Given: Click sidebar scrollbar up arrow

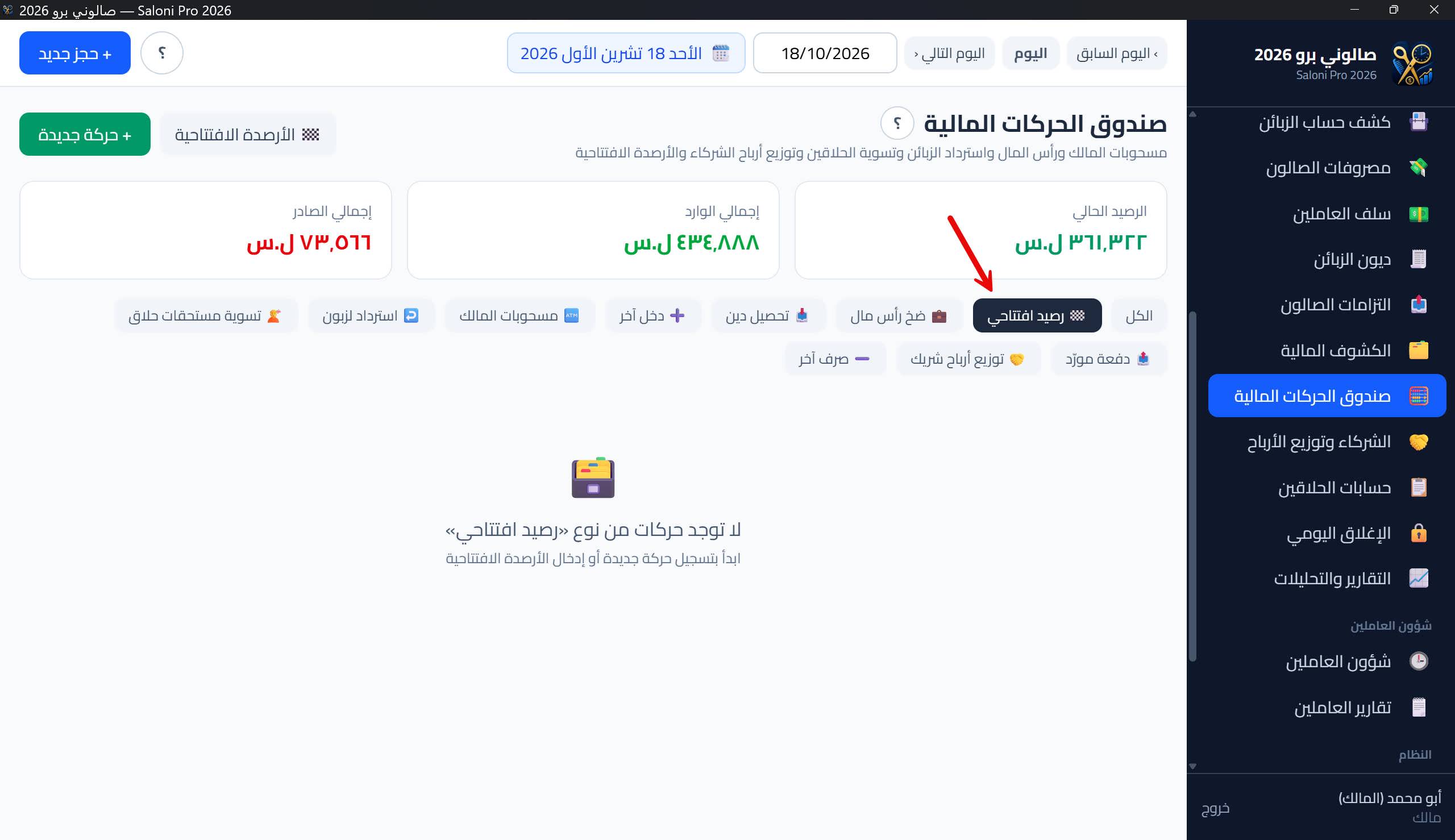Looking at the screenshot, I should click(1192, 114).
